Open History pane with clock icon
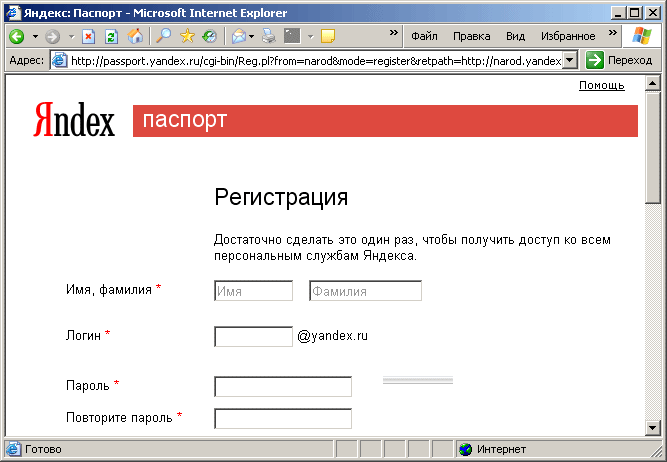Viewport: 667px width, 462px height. [x=209, y=37]
